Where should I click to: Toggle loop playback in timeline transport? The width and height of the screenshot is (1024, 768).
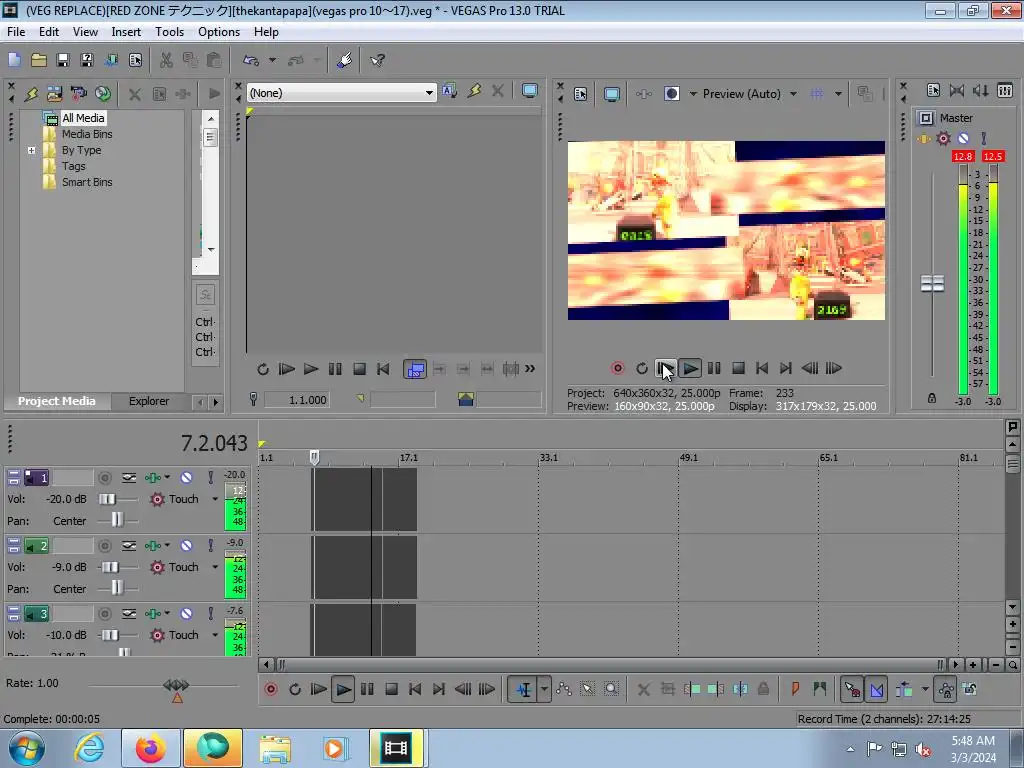pos(295,689)
